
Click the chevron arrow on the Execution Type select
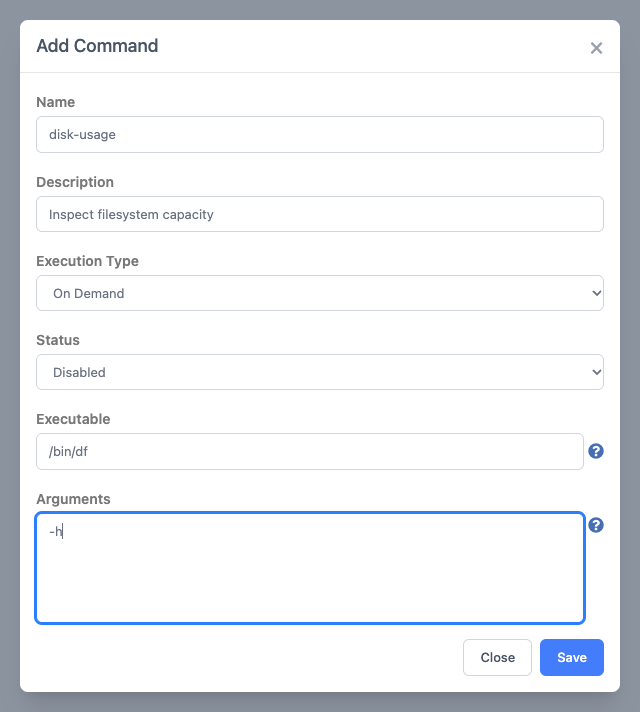[596, 293]
